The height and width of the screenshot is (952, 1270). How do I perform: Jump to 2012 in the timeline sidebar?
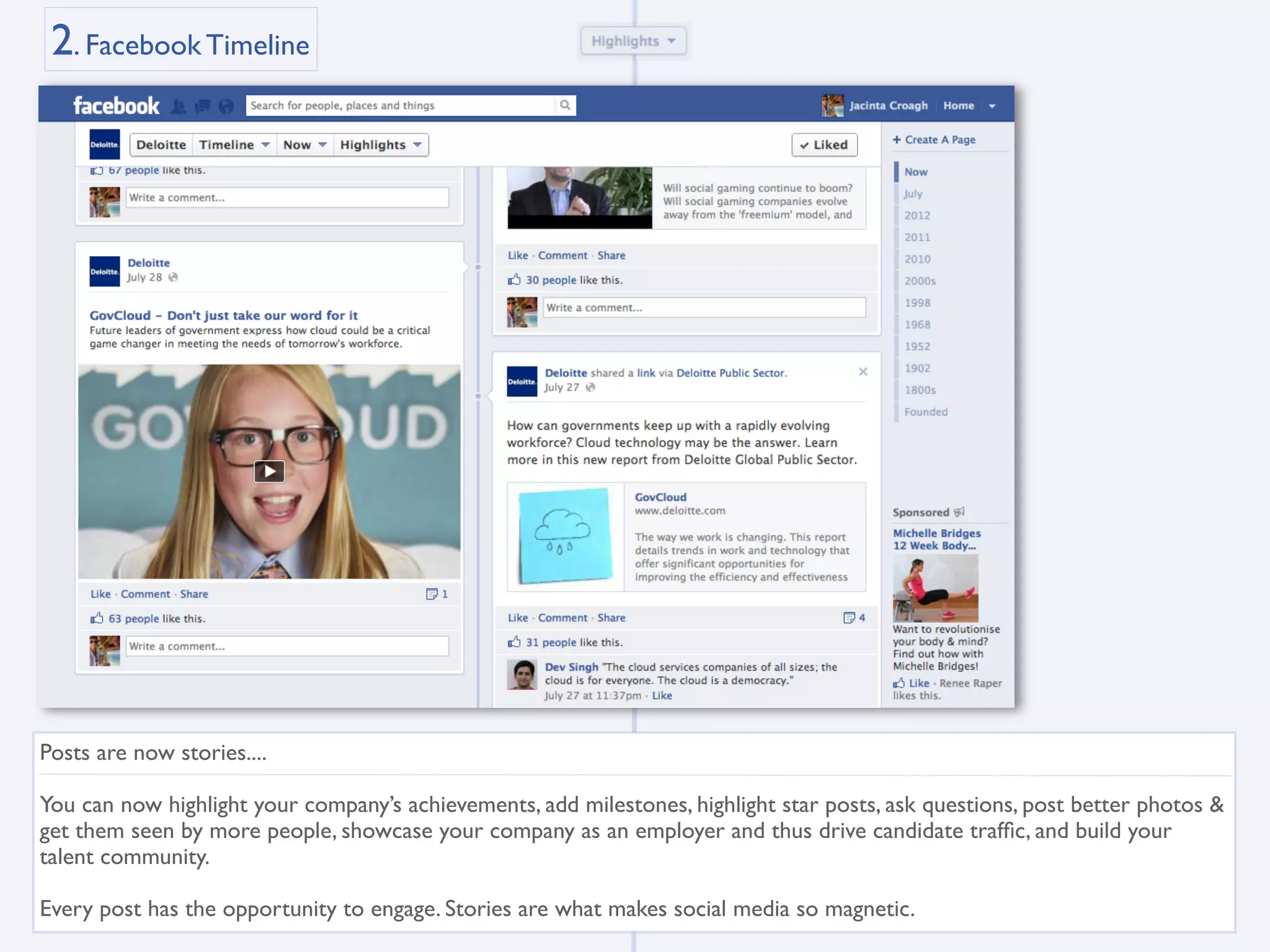[917, 215]
